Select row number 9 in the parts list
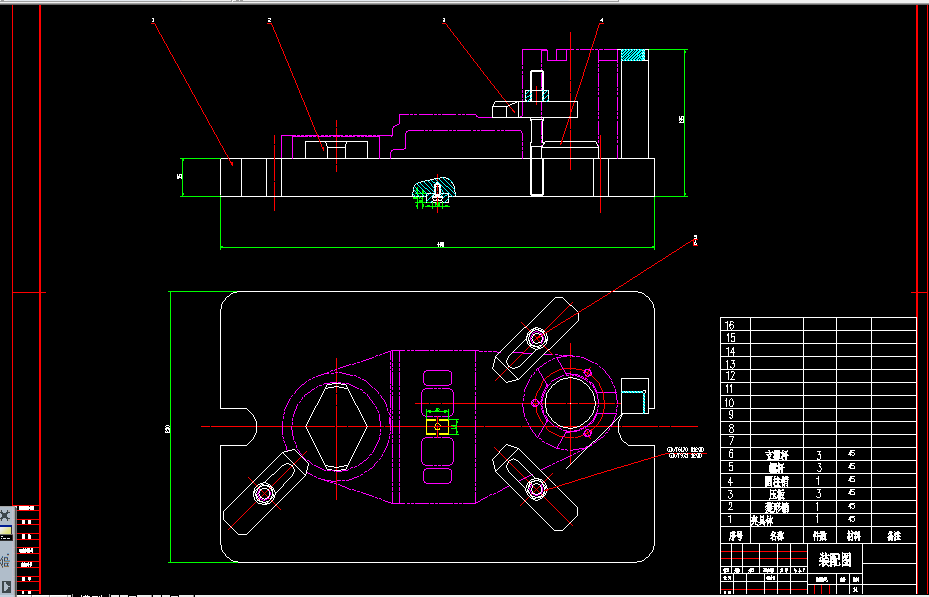Image resolution: width=929 pixels, height=597 pixels. pos(731,415)
